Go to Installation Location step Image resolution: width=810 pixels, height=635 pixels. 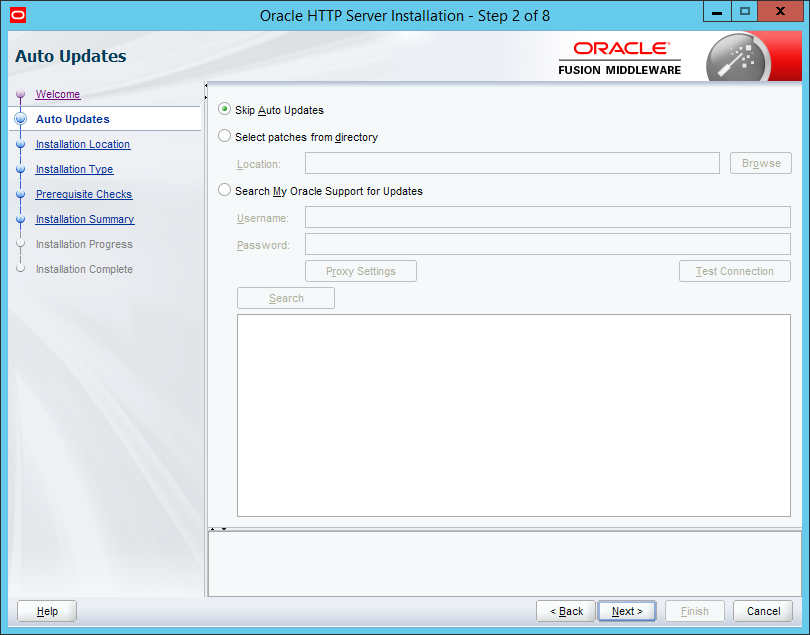(x=83, y=144)
